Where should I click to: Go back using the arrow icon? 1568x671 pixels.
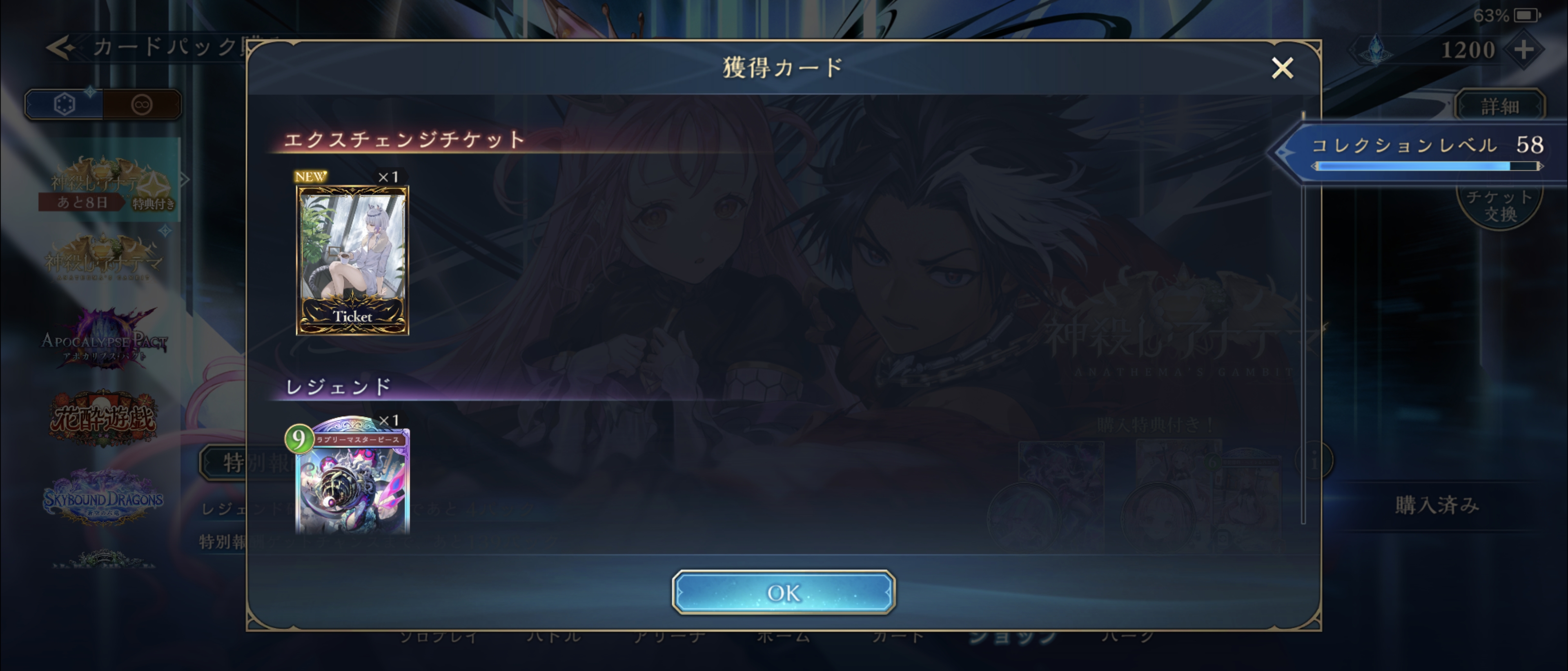[x=61, y=47]
